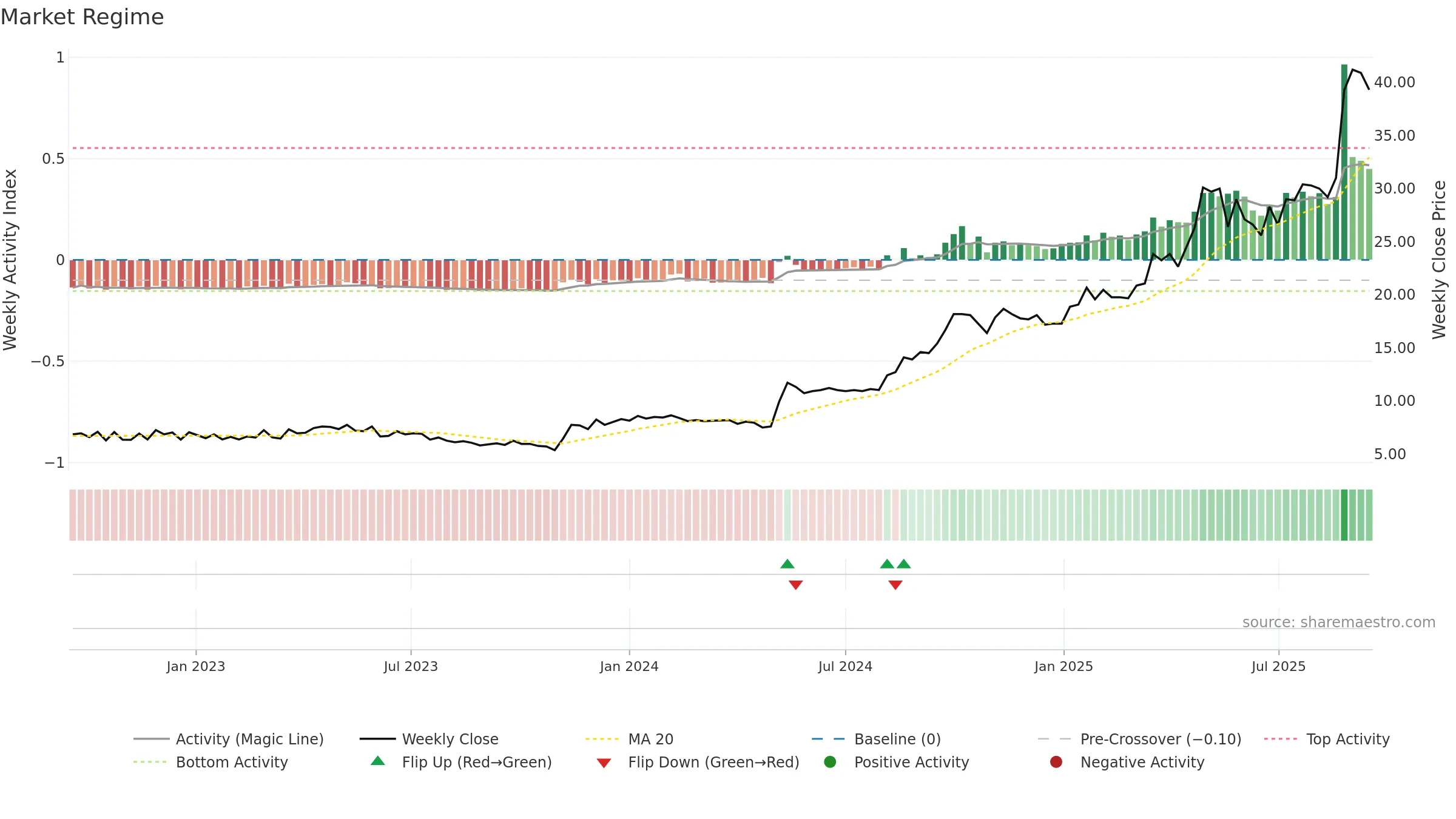Image resolution: width=1456 pixels, height=819 pixels.
Task: Click the Jul 2023 x-axis label
Action: 411,666
